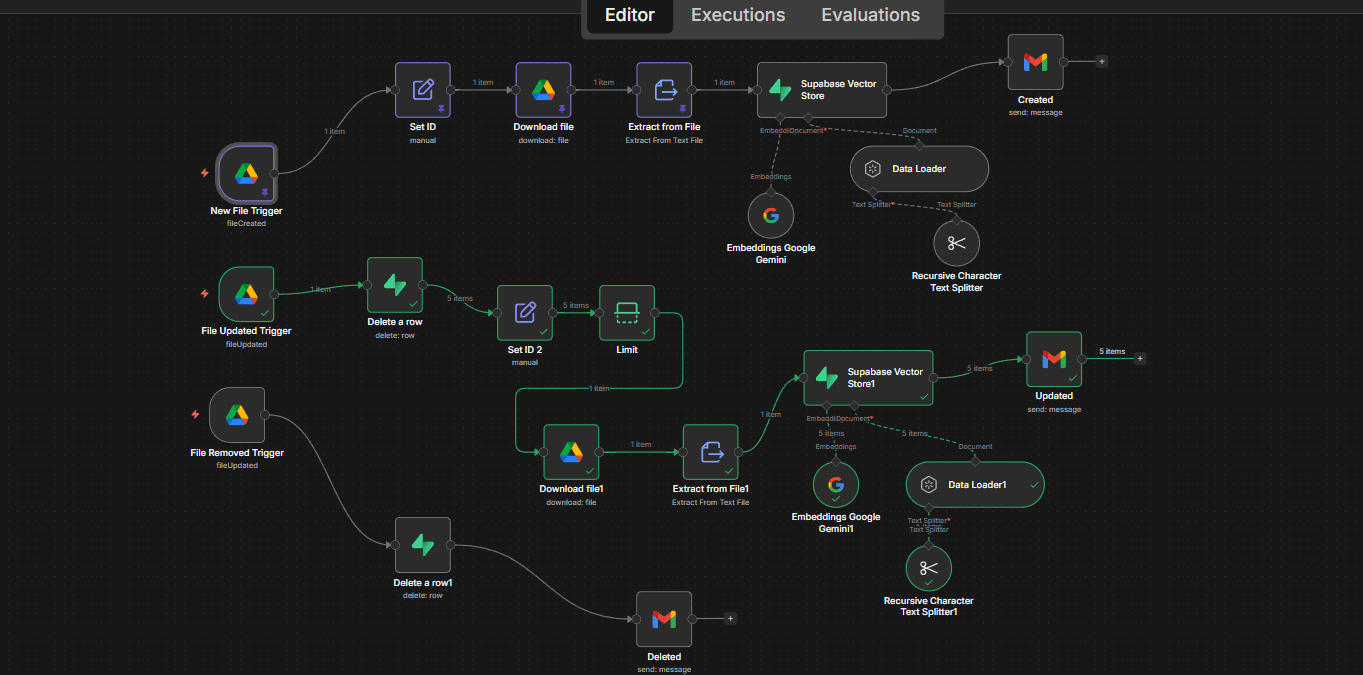Select the Updated Gmail node
Image resolution: width=1363 pixels, height=675 pixels.
click(x=1054, y=359)
